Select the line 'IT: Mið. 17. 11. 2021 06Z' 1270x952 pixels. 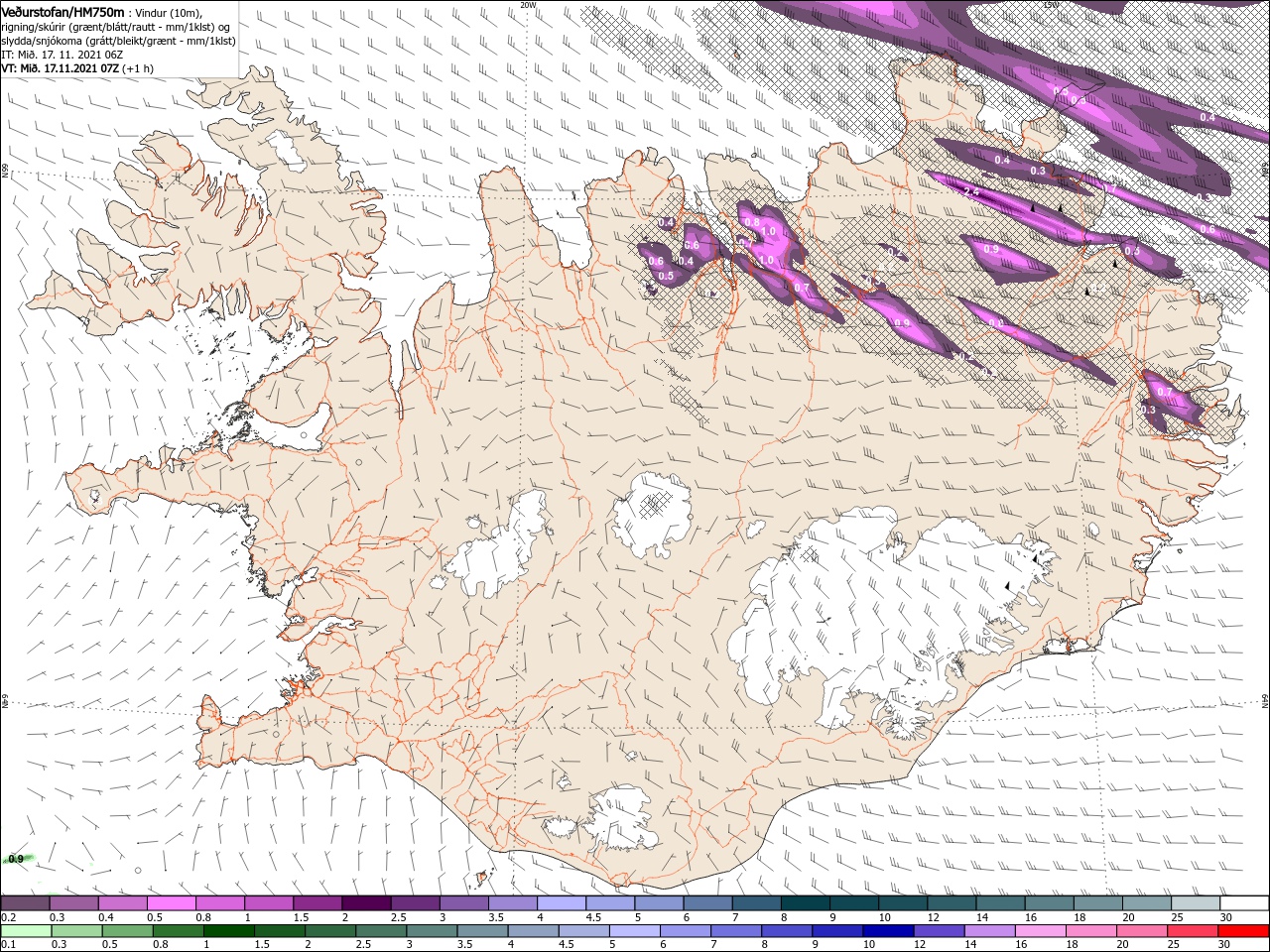coord(63,55)
